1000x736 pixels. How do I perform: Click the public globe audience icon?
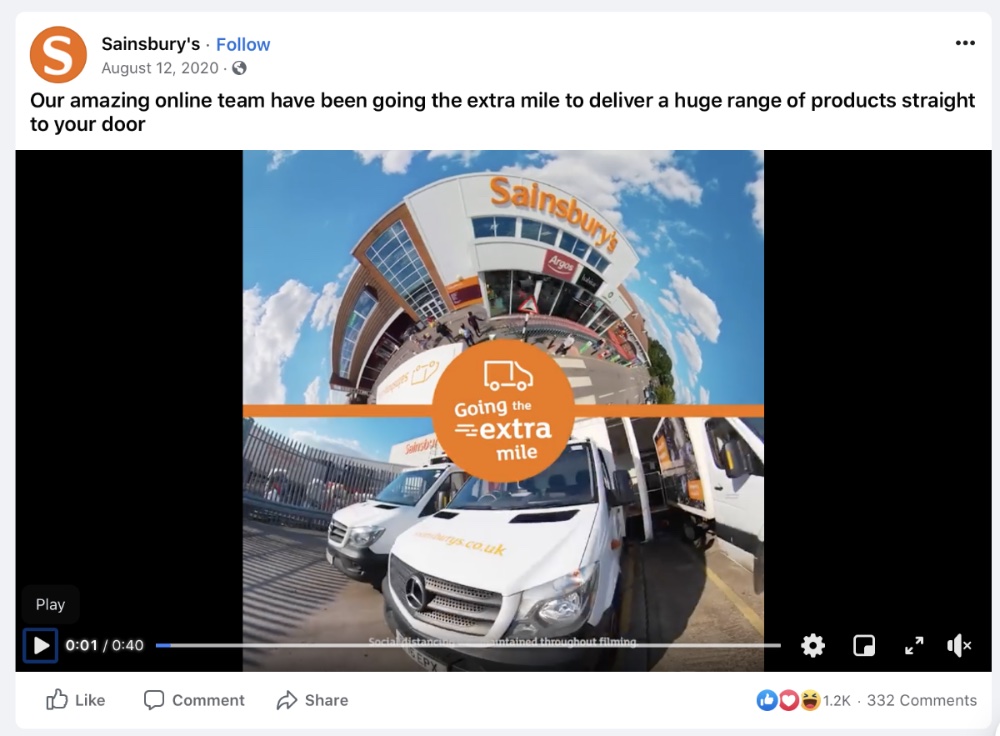(239, 68)
